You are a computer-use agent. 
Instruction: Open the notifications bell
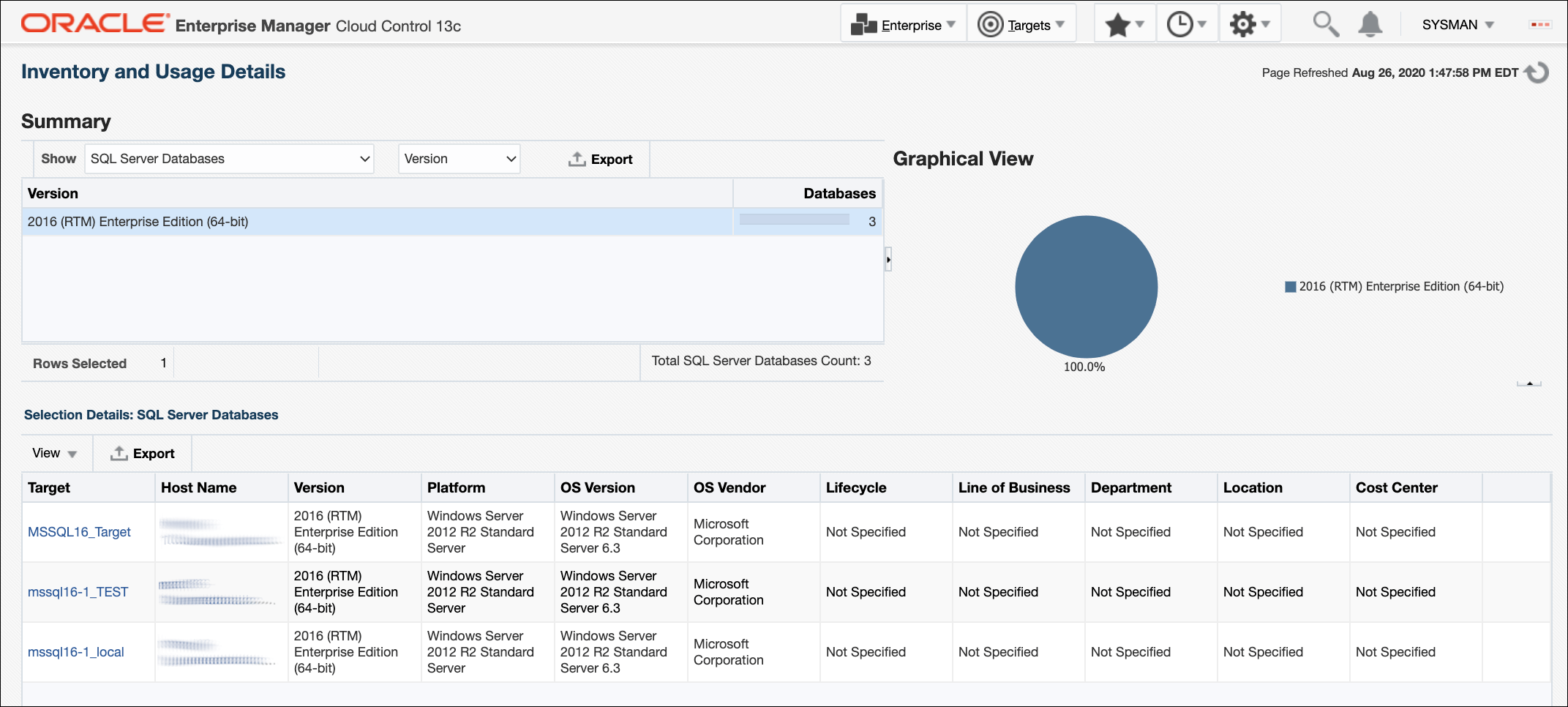[x=1370, y=24]
